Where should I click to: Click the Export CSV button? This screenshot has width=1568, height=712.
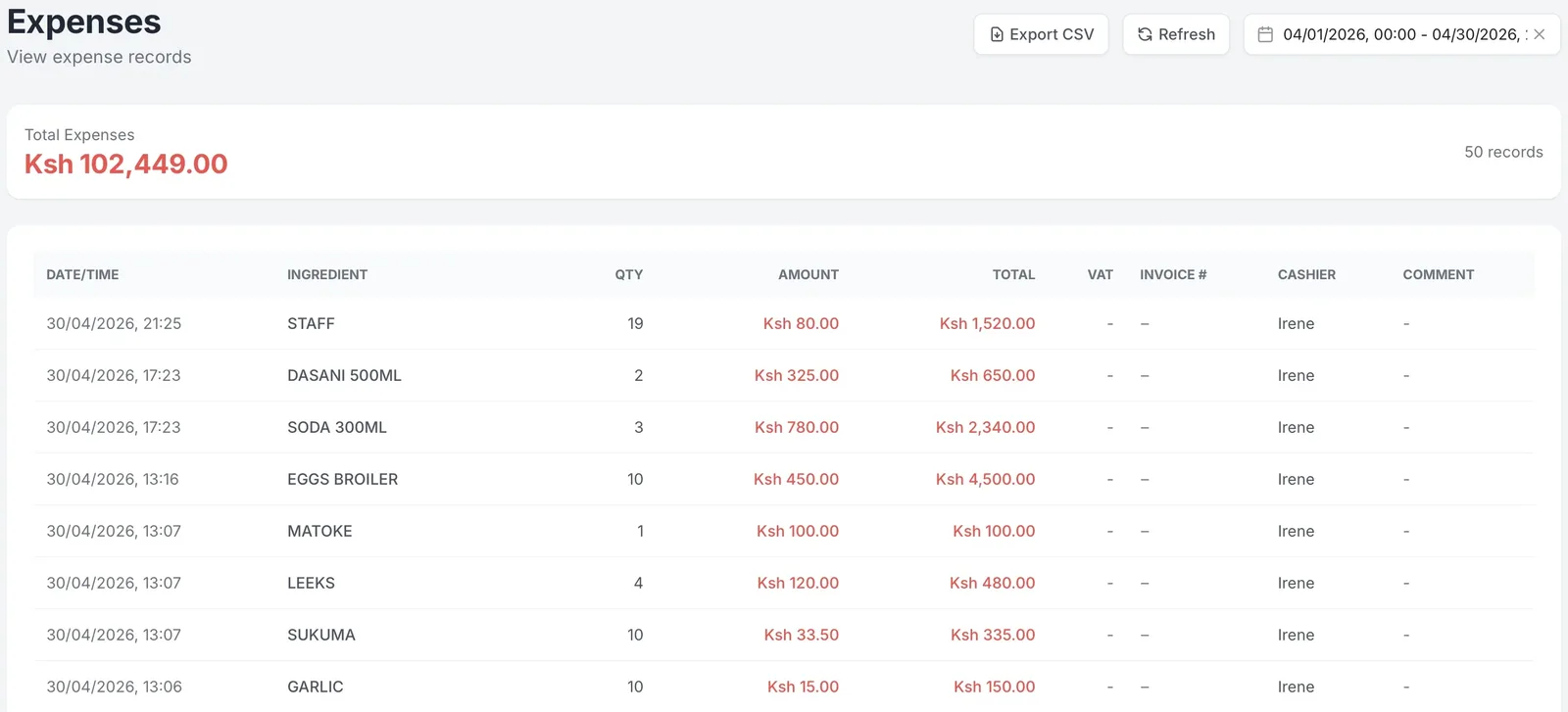coord(1041,34)
